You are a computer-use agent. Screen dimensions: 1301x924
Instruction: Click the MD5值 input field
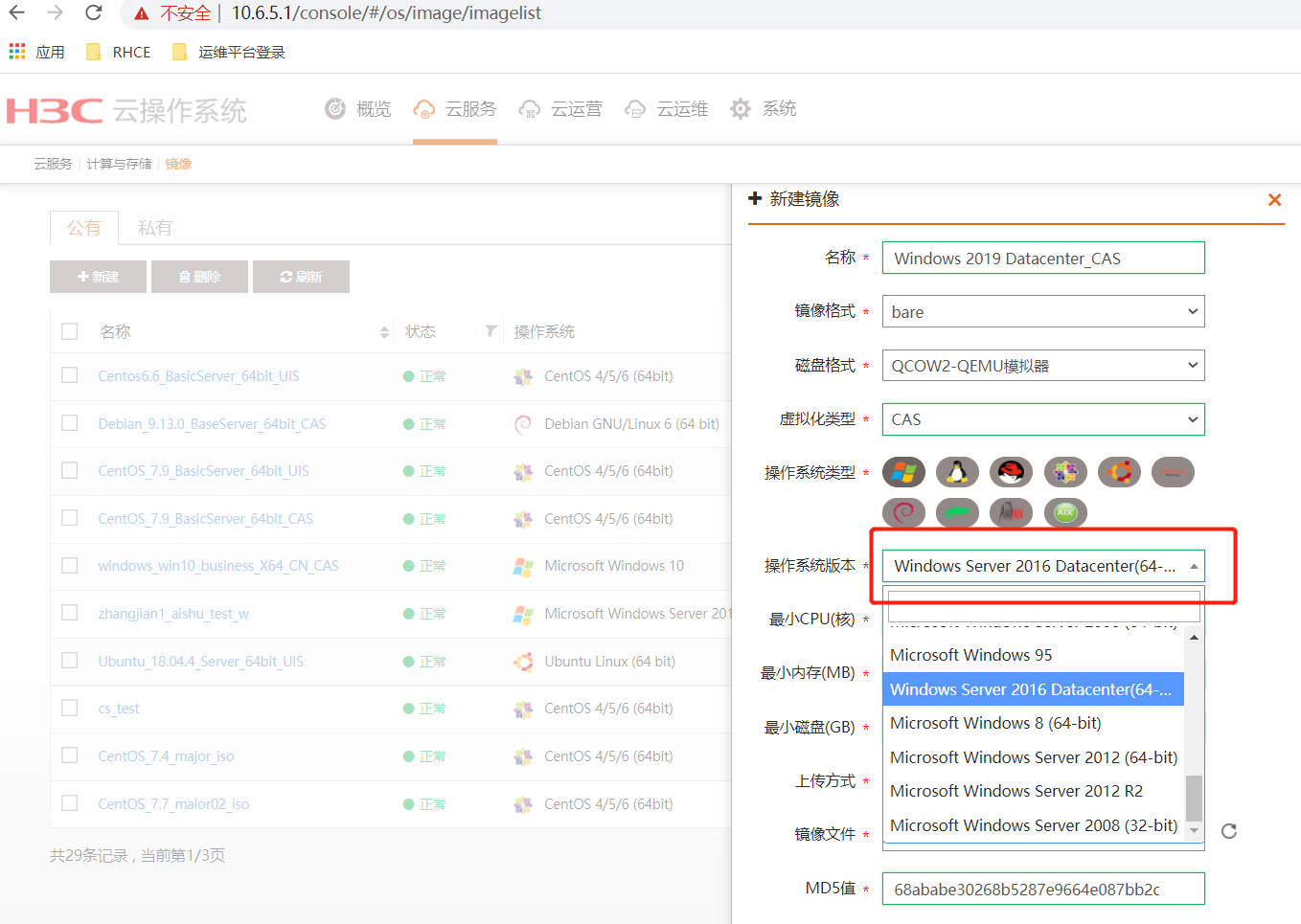click(1043, 889)
